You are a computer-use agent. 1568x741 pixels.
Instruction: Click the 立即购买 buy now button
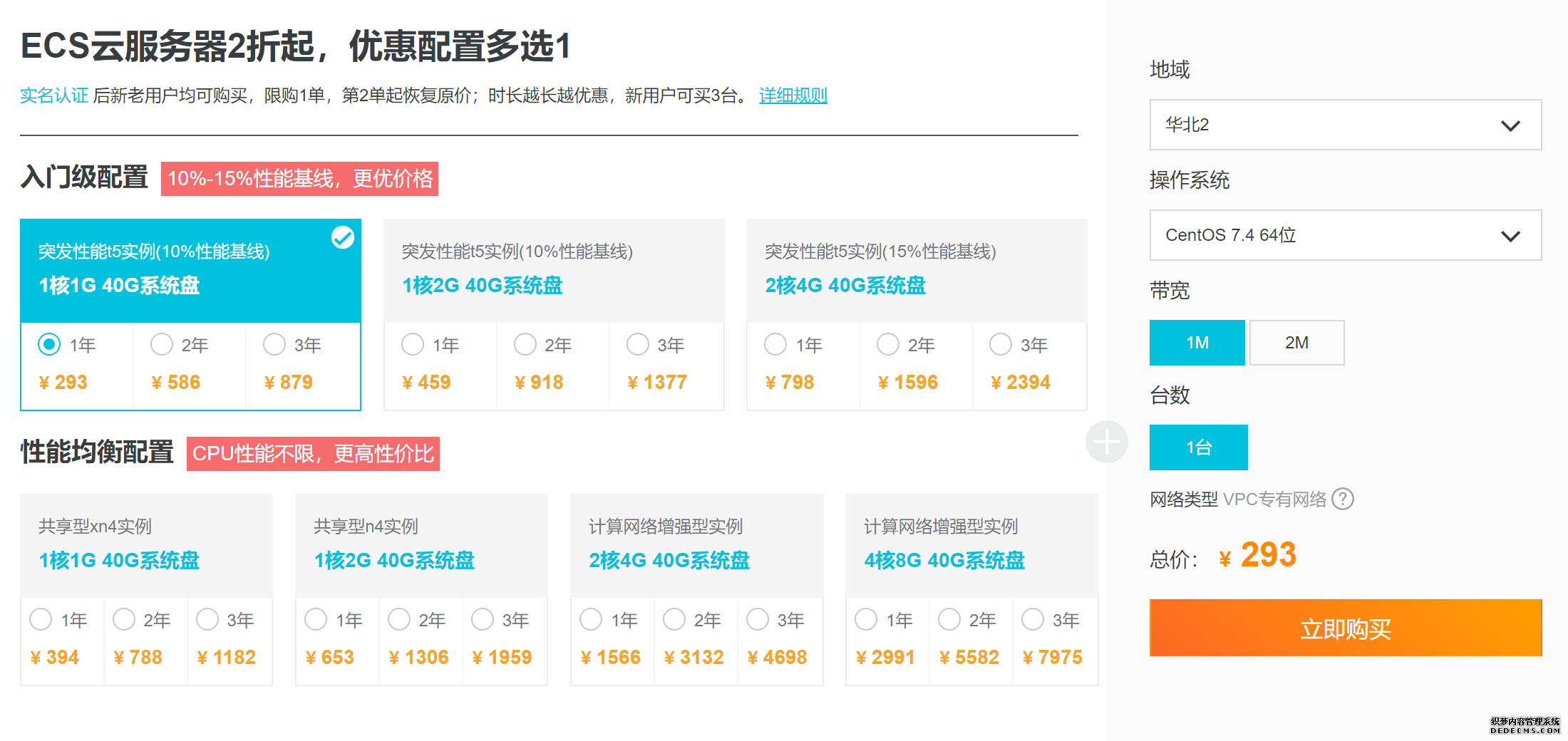pos(1345,628)
